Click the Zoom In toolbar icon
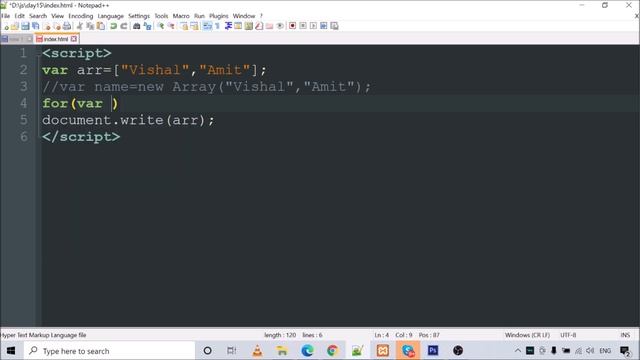Screen dimensions: 640x360 click(161, 26)
